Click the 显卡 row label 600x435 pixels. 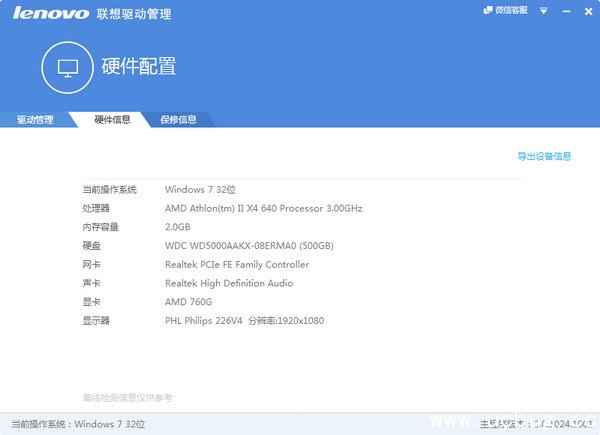(x=91, y=302)
